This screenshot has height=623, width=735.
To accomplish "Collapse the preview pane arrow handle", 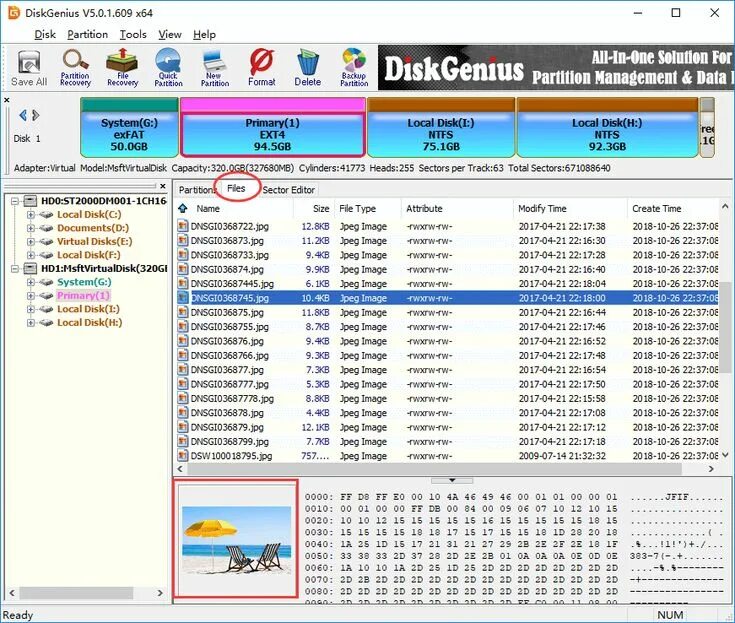I will point(452,480).
